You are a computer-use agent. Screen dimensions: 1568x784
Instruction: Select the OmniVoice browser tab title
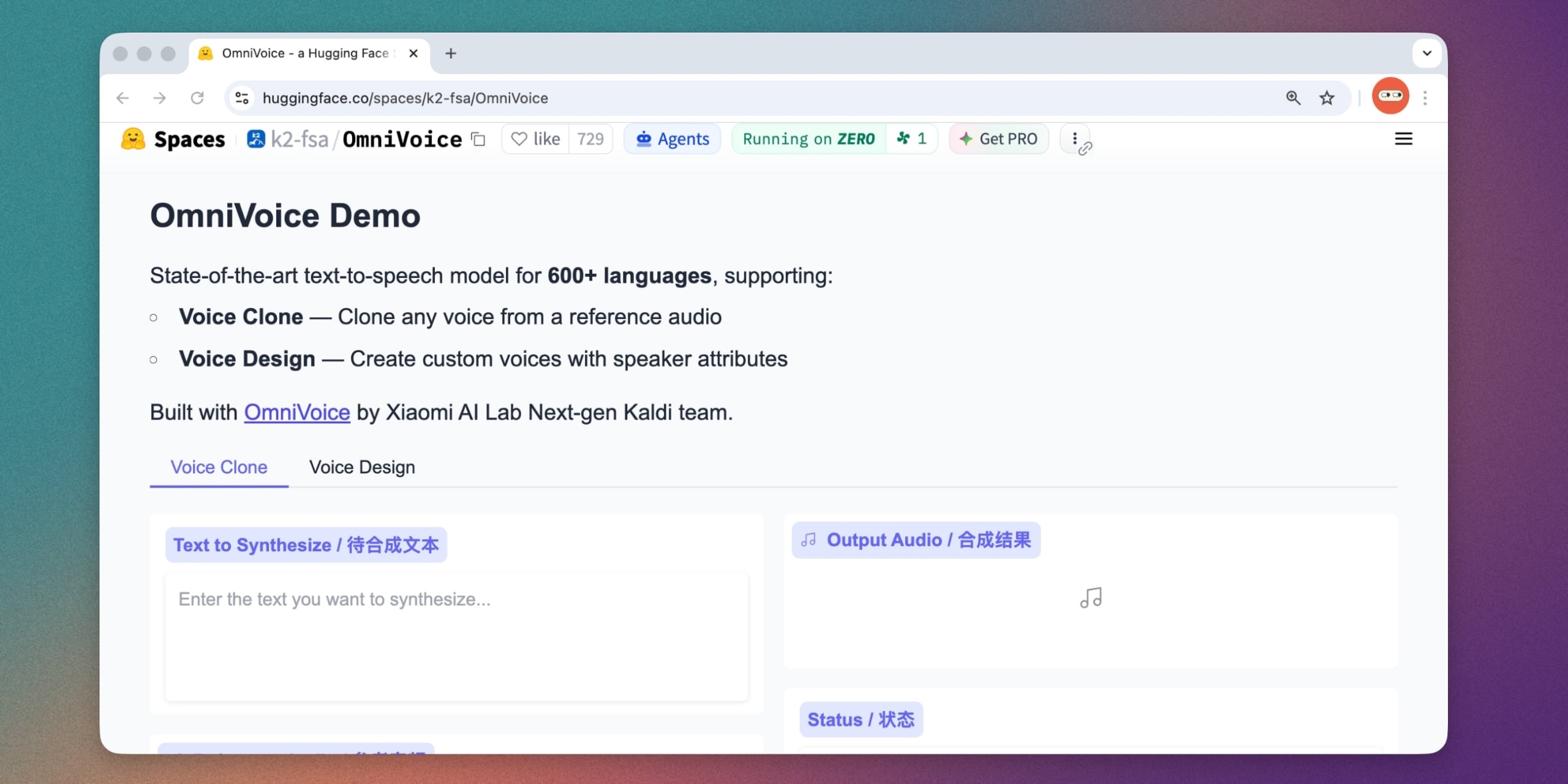(x=305, y=53)
